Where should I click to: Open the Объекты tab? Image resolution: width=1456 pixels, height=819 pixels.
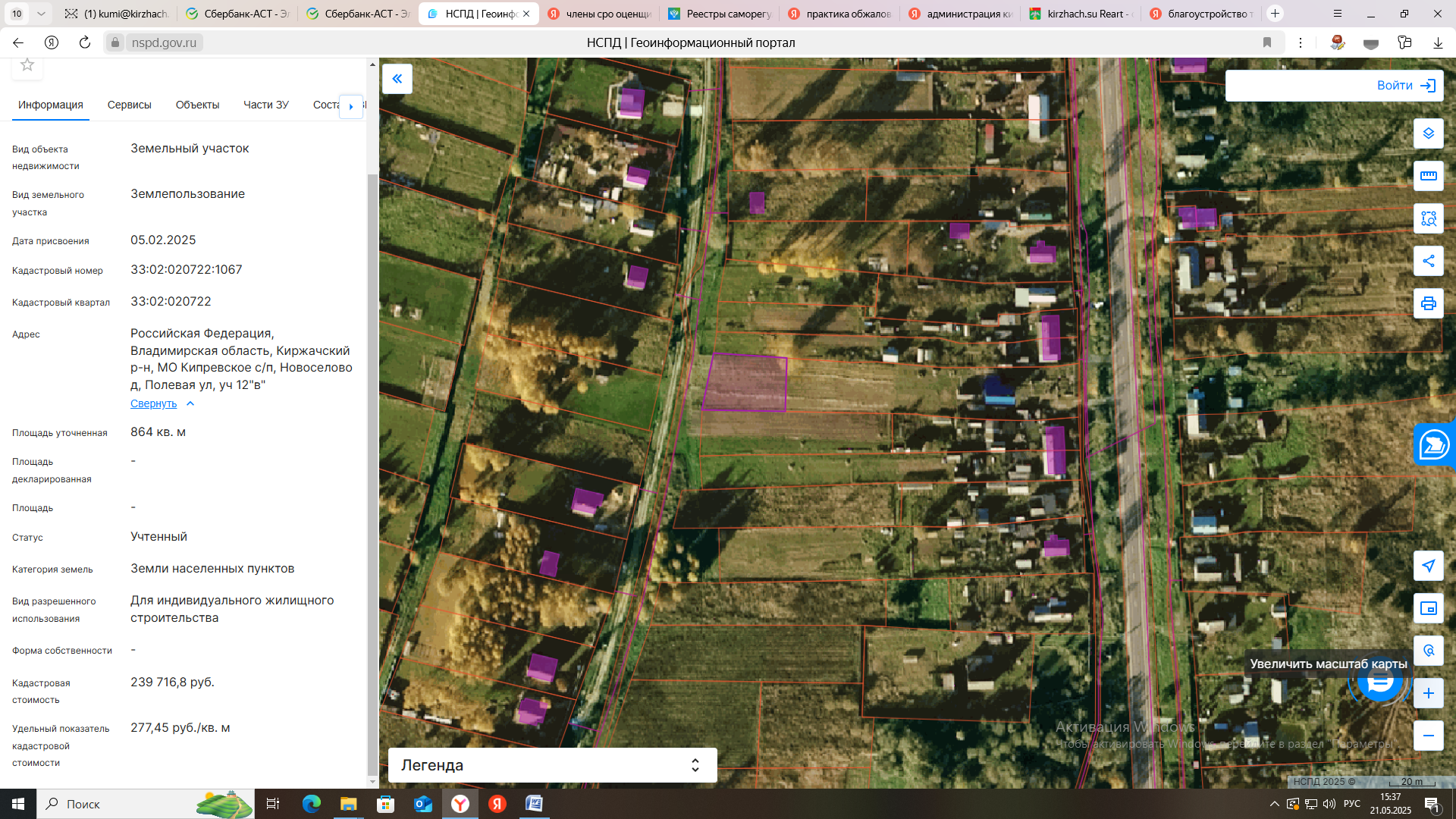pyautogui.click(x=197, y=105)
